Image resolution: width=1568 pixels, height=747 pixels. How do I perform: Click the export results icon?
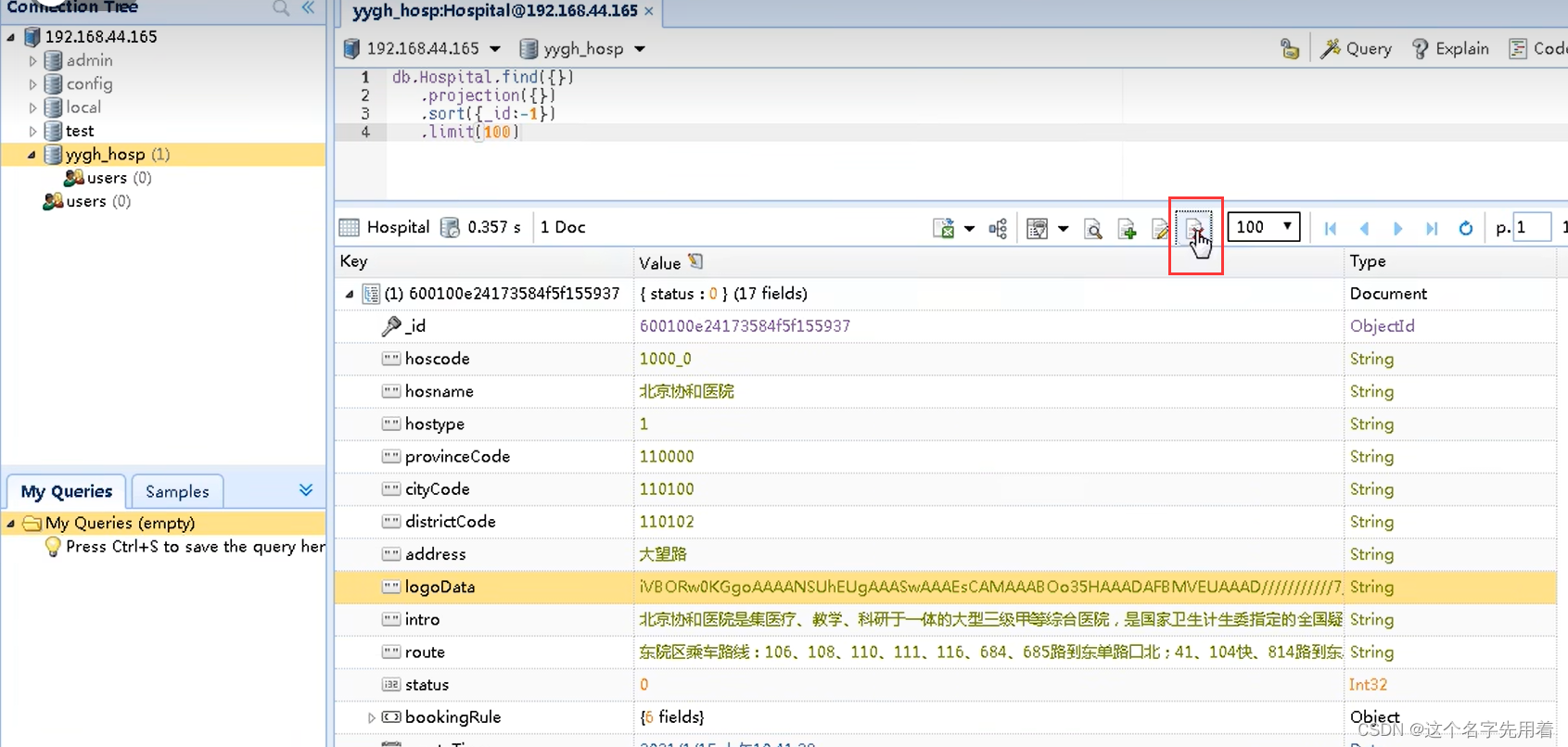click(x=944, y=228)
